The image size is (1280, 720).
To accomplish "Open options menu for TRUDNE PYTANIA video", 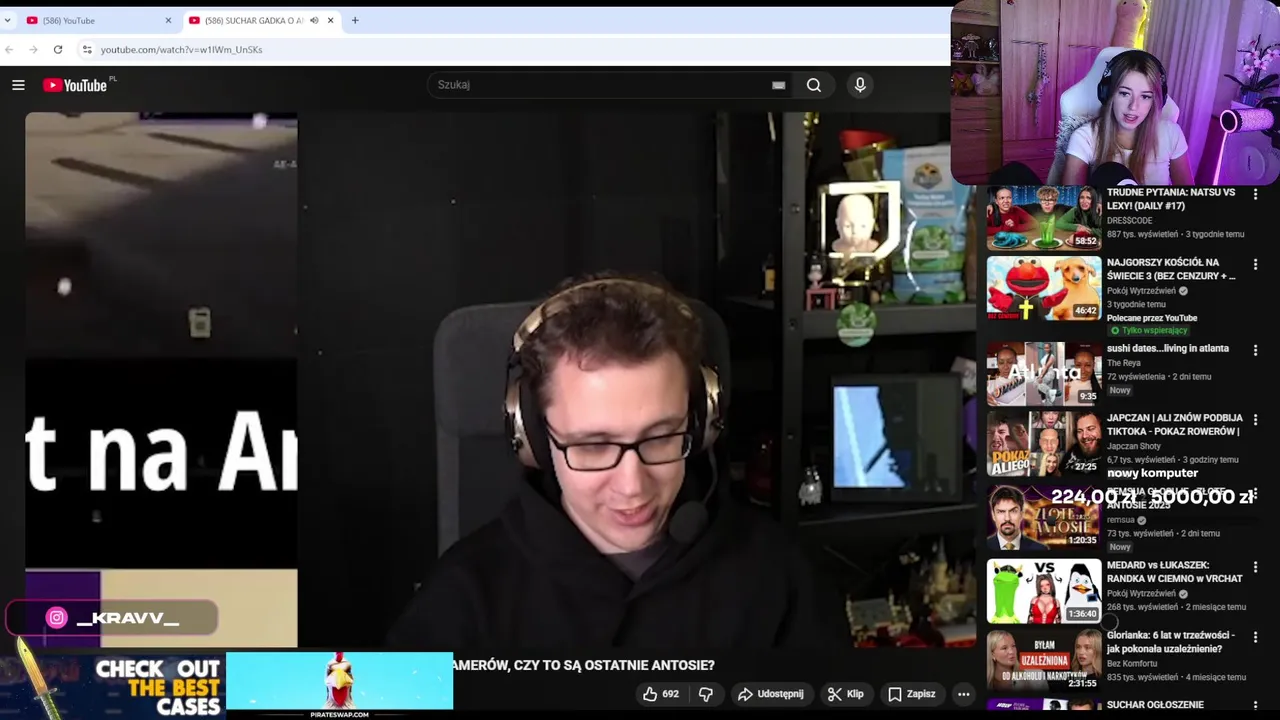I will 1255,194.
